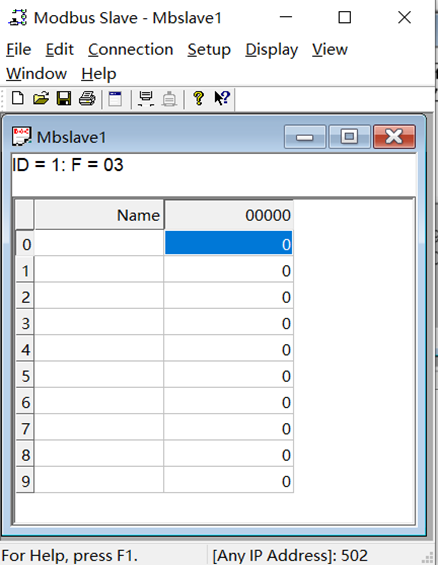
Task: Select the highlighted value cell in row 0
Action: 228,244
